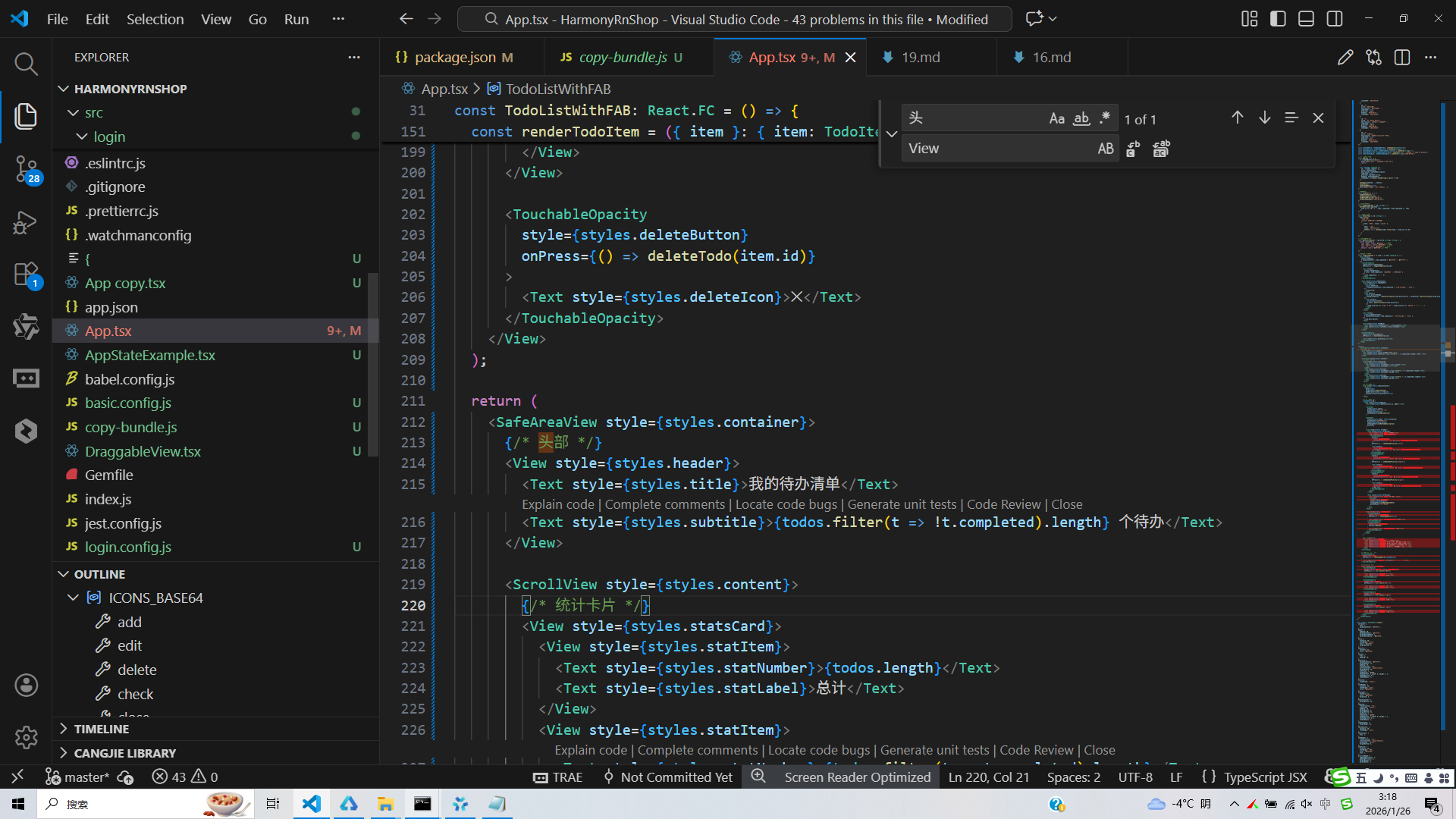
Task: Click Code Review link above line 216
Action: click(x=1003, y=504)
